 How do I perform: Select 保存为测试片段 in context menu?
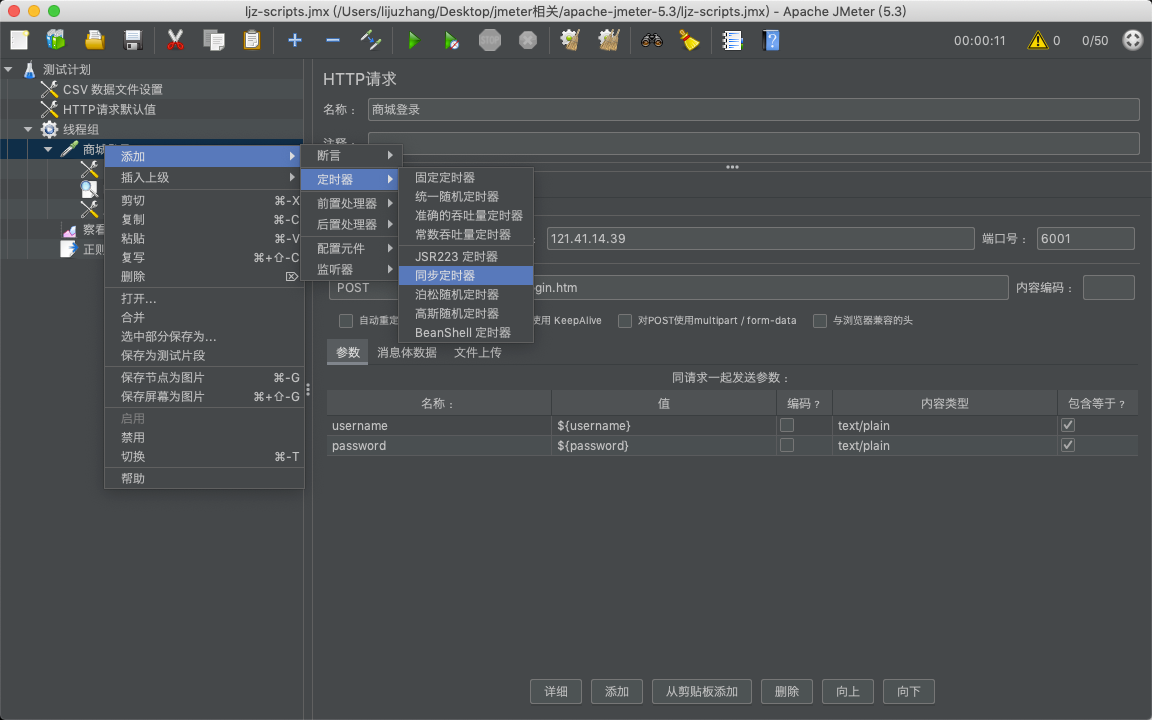pyautogui.click(x=204, y=356)
